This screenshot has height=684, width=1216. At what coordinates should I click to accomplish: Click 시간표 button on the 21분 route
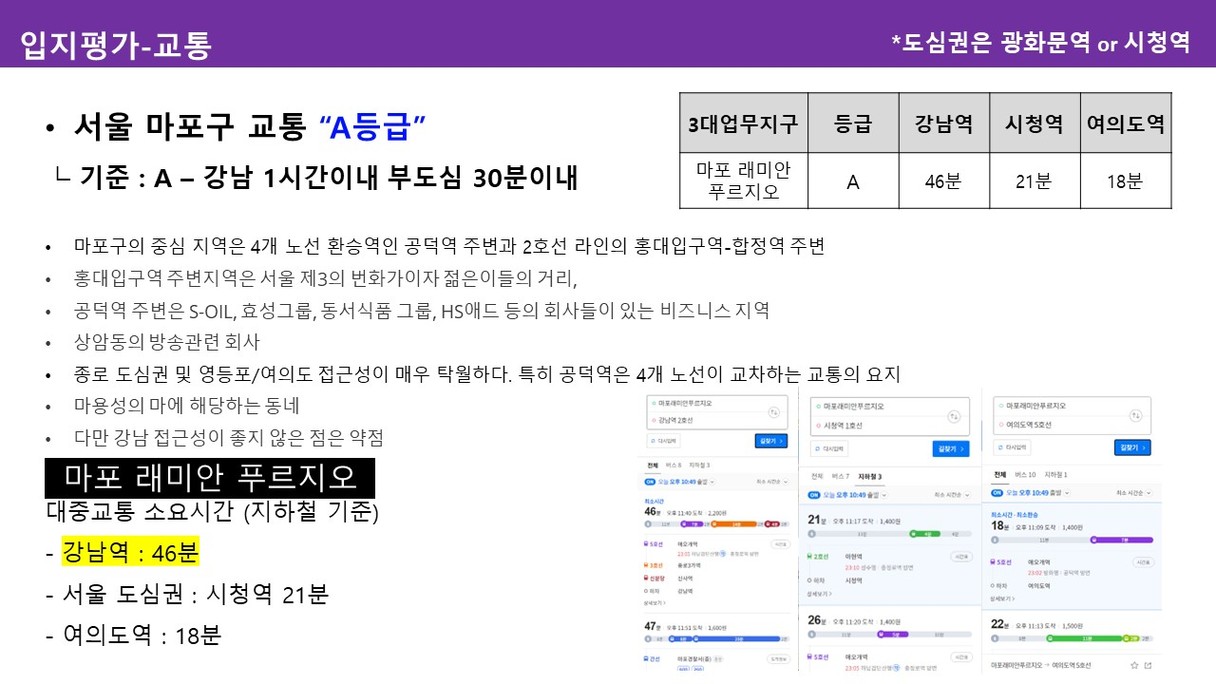(x=961, y=557)
